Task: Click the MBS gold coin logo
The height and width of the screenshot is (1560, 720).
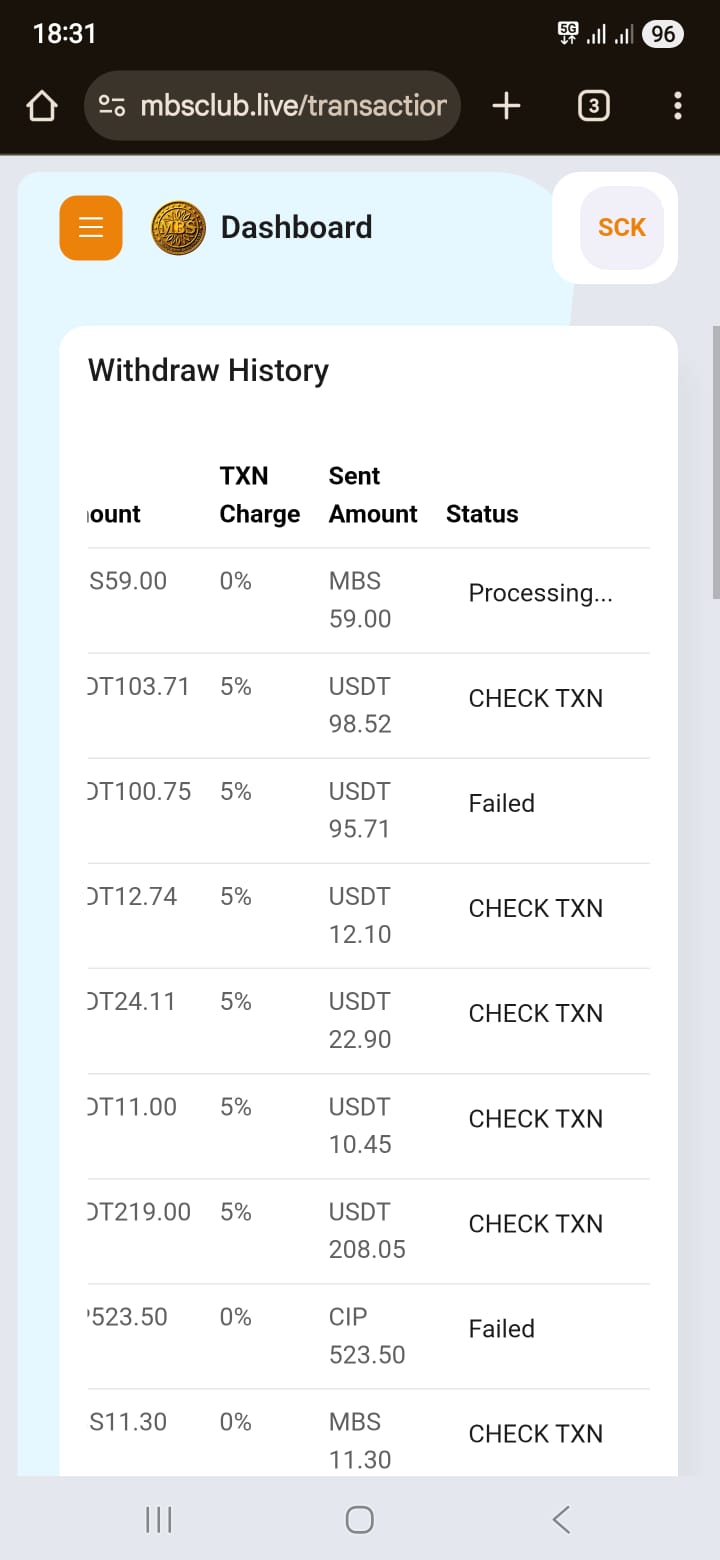Action: click(x=178, y=228)
